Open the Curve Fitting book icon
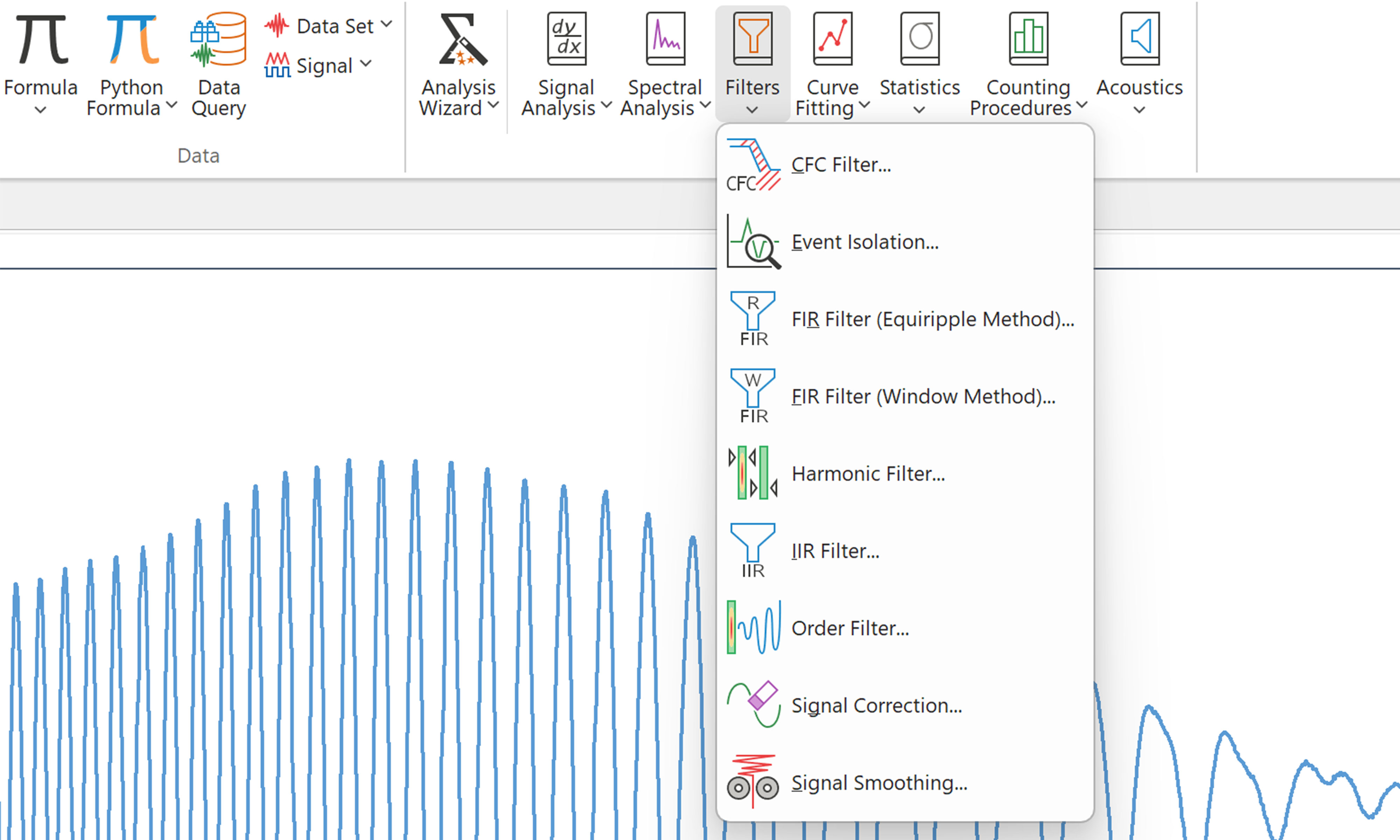Screen dimensions: 1400x840 coord(833,39)
